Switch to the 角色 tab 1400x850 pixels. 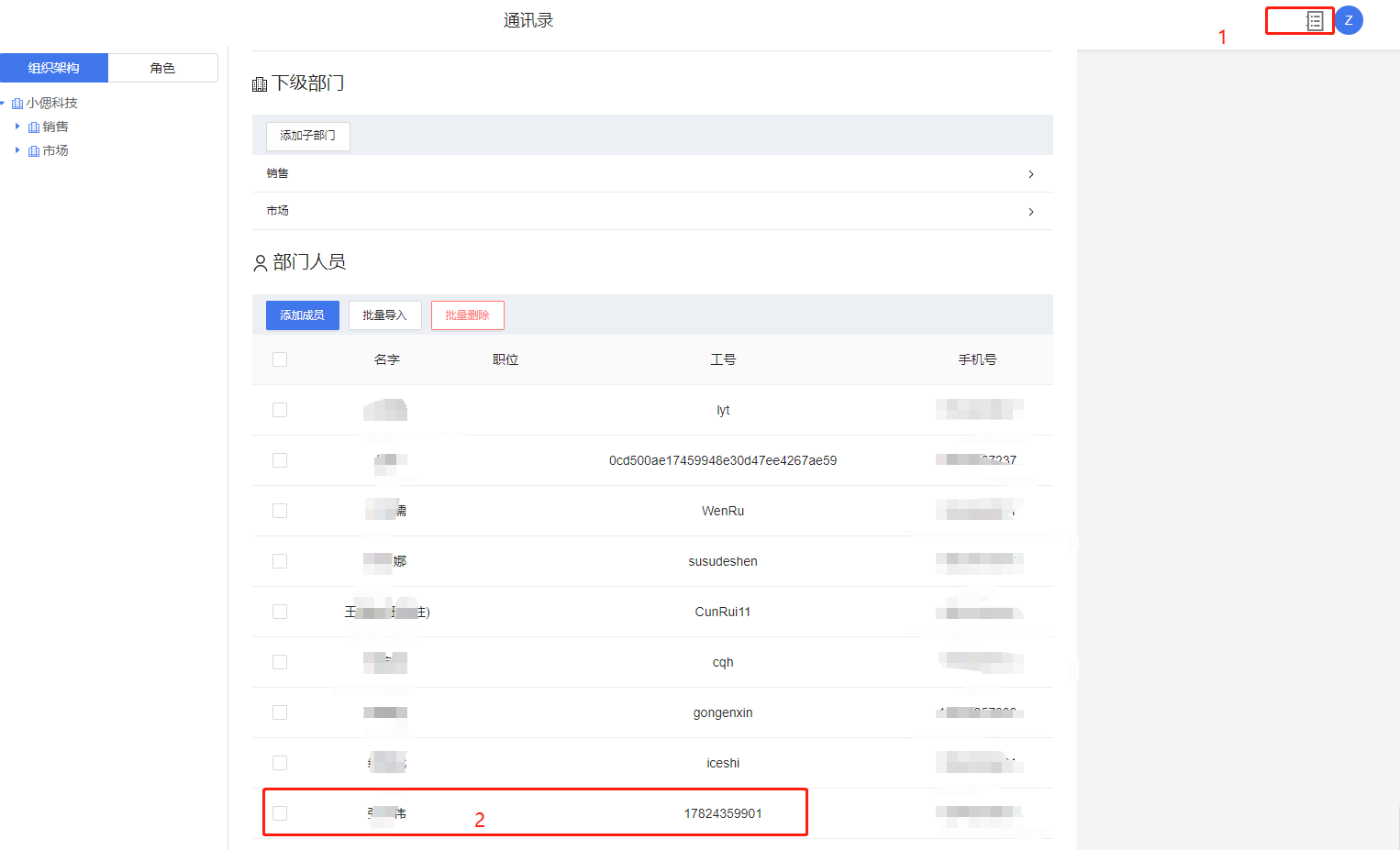[x=162, y=68]
